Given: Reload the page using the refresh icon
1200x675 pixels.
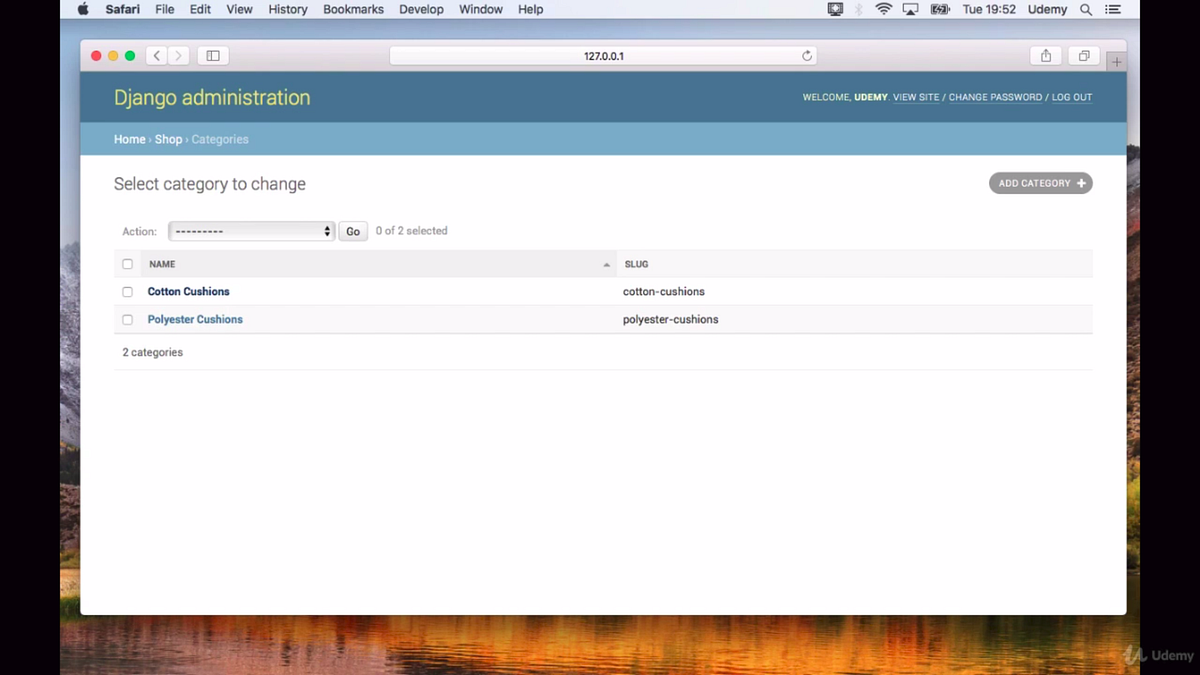Looking at the screenshot, I should 807,55.
